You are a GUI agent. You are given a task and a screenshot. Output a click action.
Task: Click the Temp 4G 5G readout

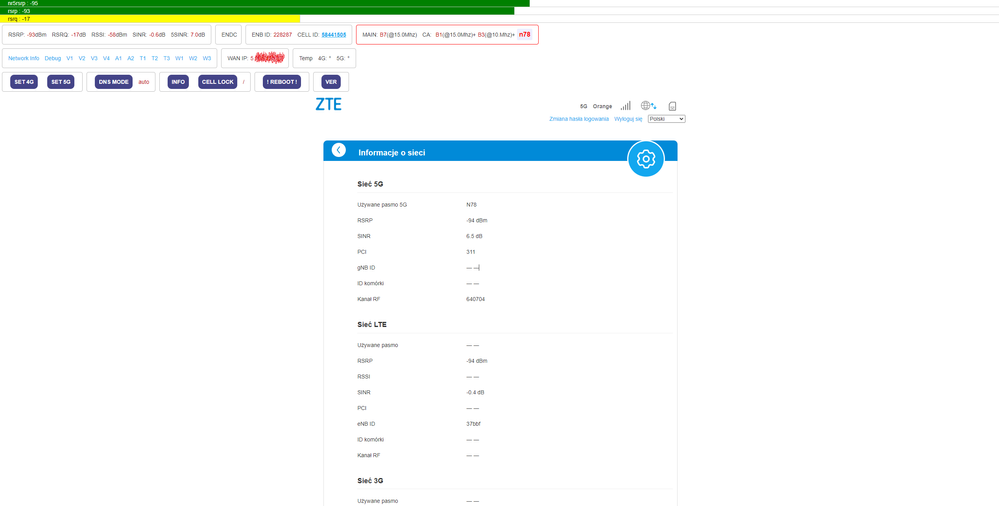coord(324,58)
